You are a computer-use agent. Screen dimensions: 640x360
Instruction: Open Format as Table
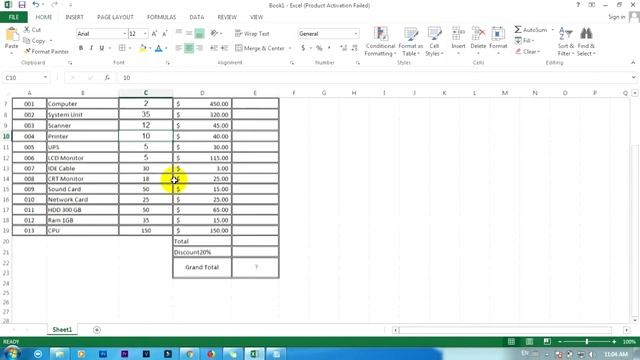(411, 41)
